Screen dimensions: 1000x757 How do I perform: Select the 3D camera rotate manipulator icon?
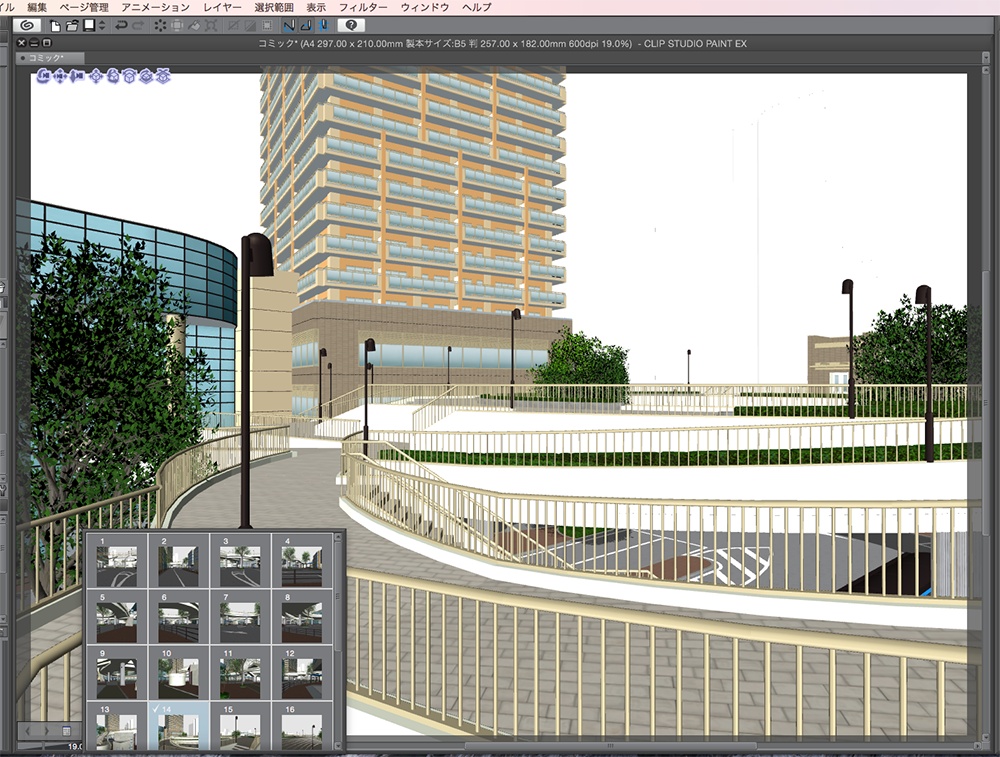point(43,77)
